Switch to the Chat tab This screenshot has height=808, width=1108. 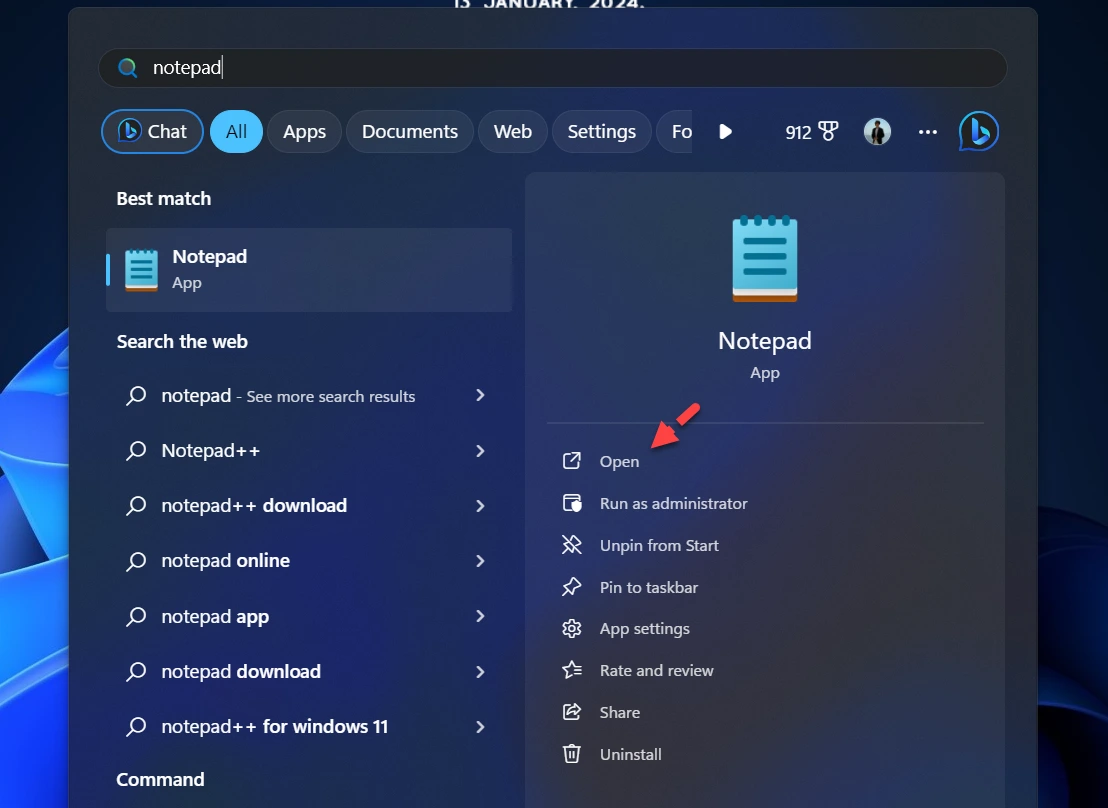153,131
